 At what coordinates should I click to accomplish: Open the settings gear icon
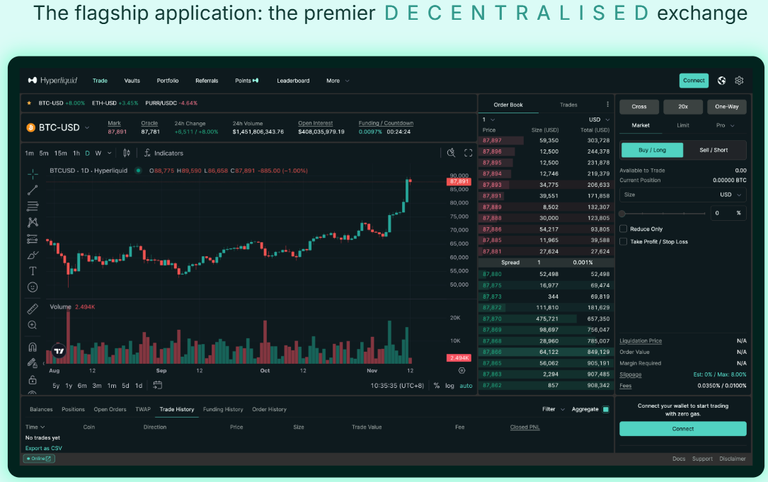coord(739,80)
